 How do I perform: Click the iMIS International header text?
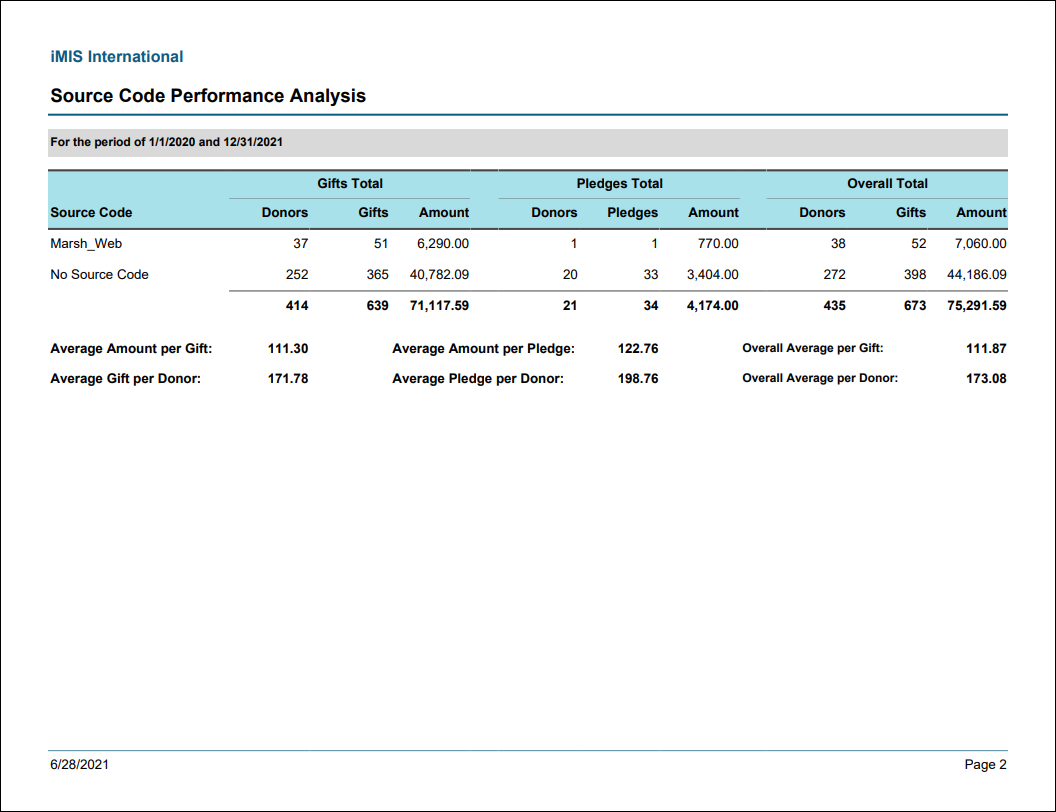coord(117,57)
